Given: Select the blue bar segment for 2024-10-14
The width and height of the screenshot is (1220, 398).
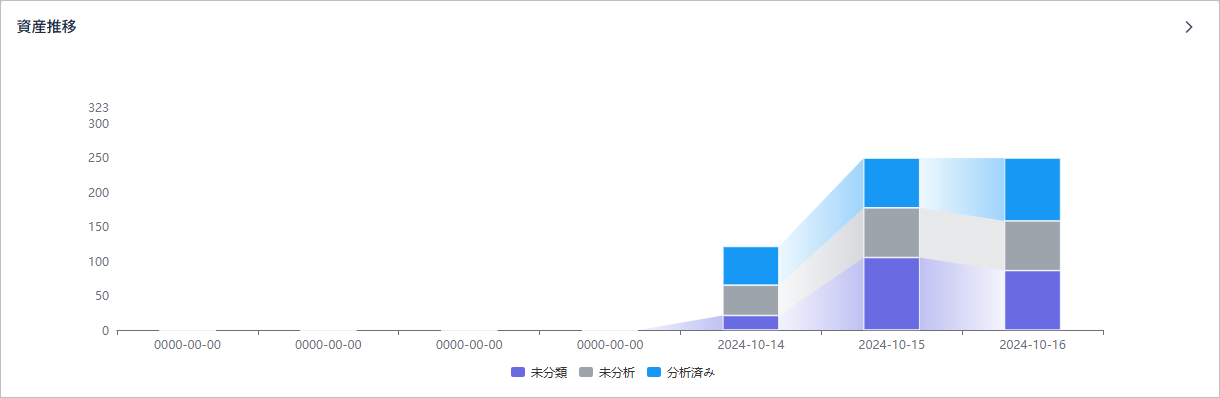Looking at the screenshot, I should click(x=751, y=266).
